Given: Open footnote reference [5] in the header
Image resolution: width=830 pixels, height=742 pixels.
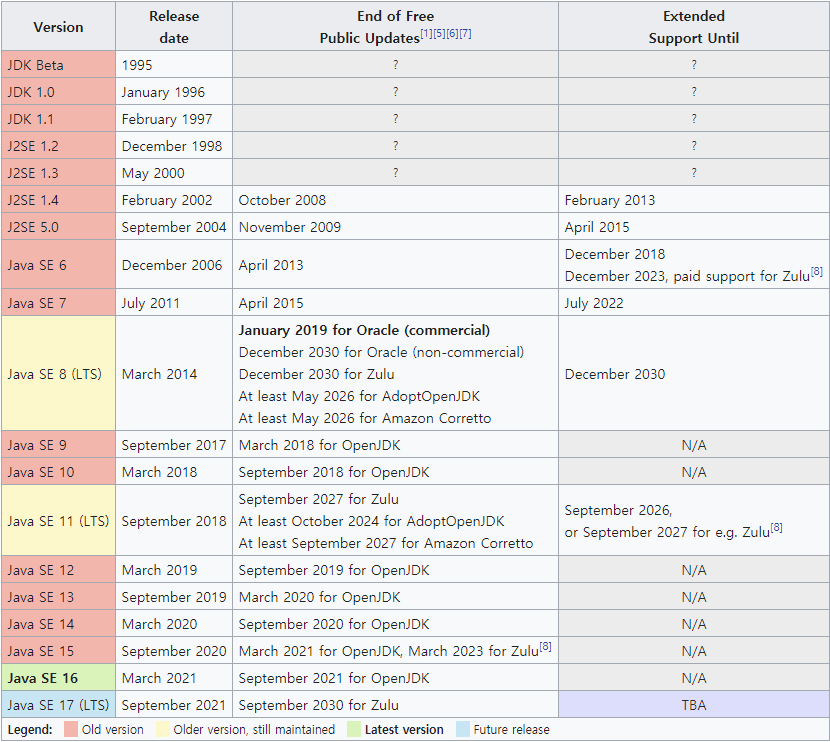Looking at the screenshot, I should 439,33.
